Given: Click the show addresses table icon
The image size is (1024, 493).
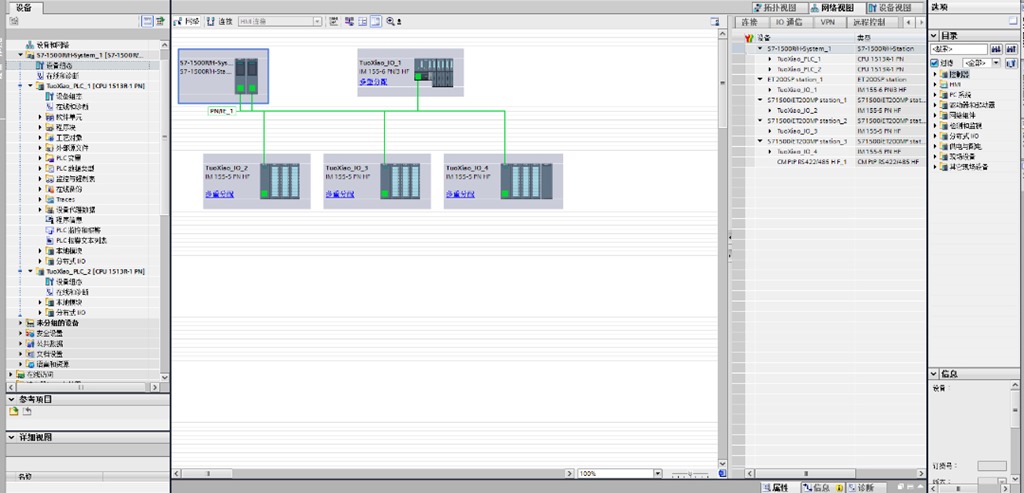Looking at the screenshot, I should pos(362,22).
